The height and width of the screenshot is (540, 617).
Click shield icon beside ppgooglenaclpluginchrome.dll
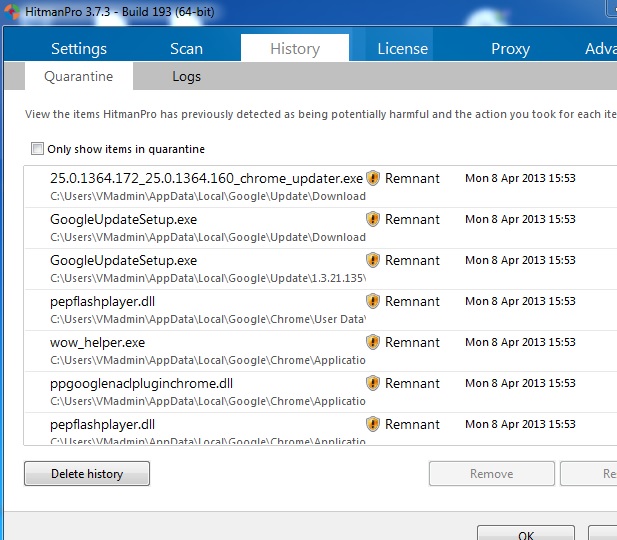pyautogui.click(x=373, y=383)
